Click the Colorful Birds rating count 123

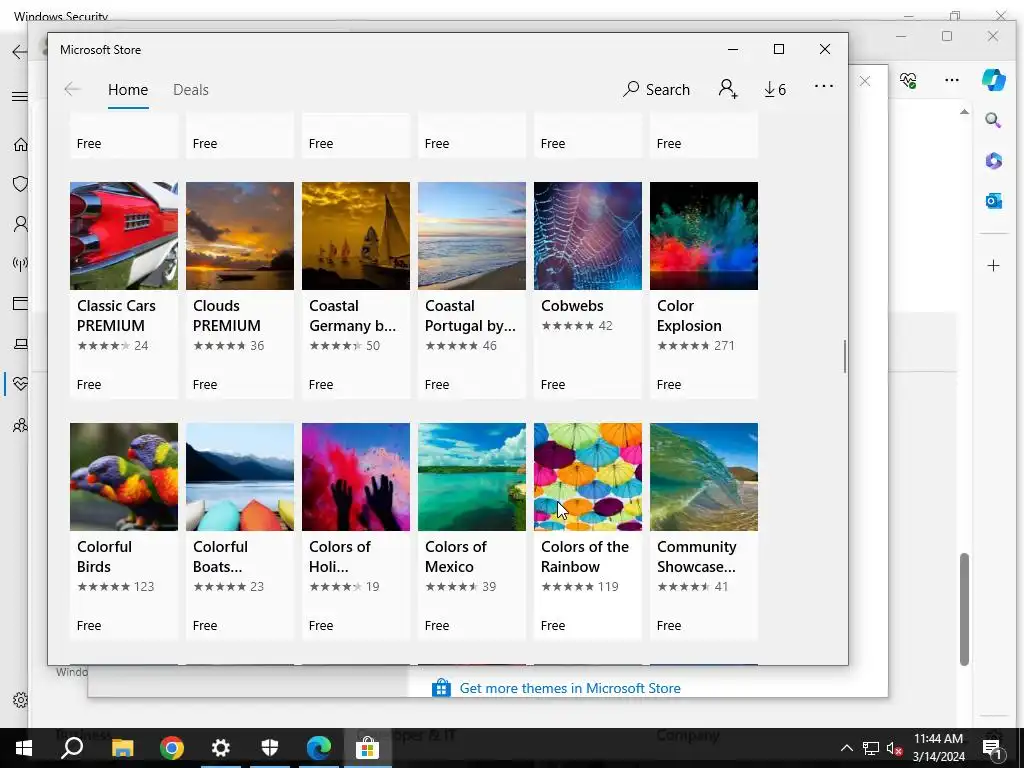coord(144,586)
